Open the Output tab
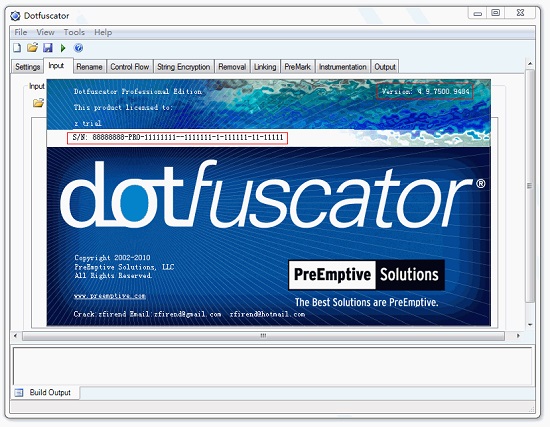Viewport: 550px width, 427px height. click(x=385, y=67)
